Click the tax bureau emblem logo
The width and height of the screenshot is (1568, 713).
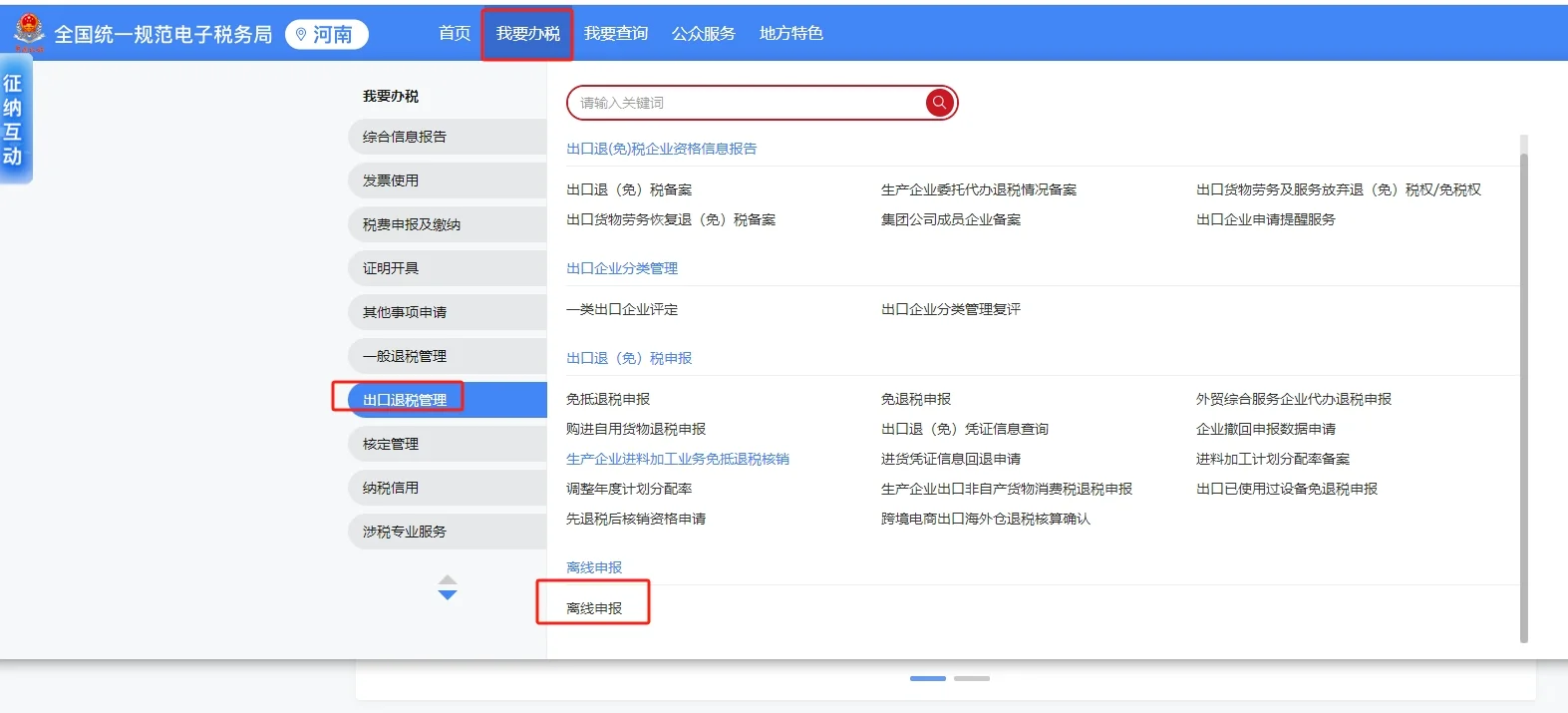[29, 33]
